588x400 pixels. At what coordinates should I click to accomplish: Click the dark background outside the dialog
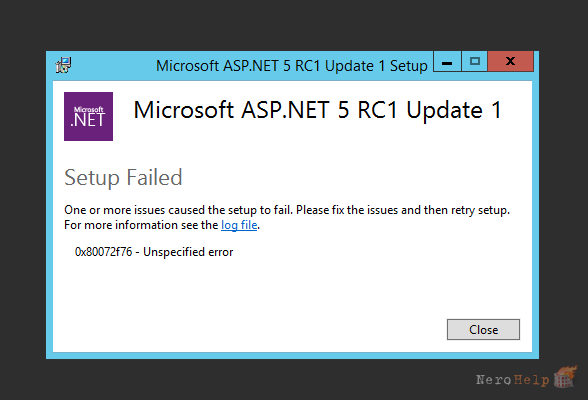[292, 22]
